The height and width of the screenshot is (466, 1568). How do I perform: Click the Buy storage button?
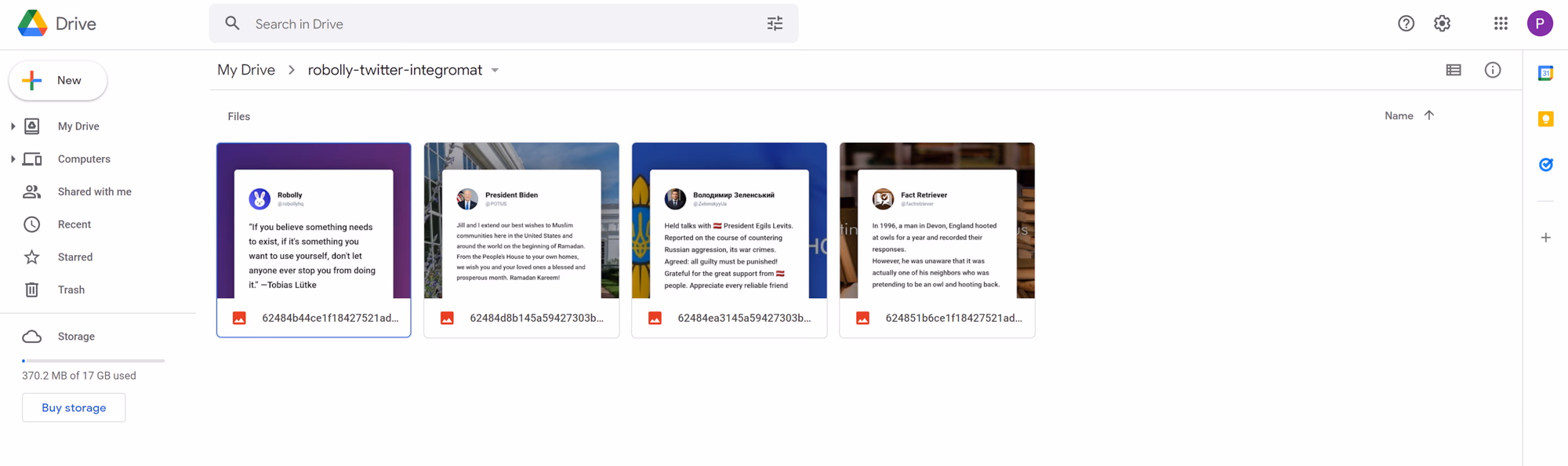point(74,408)
